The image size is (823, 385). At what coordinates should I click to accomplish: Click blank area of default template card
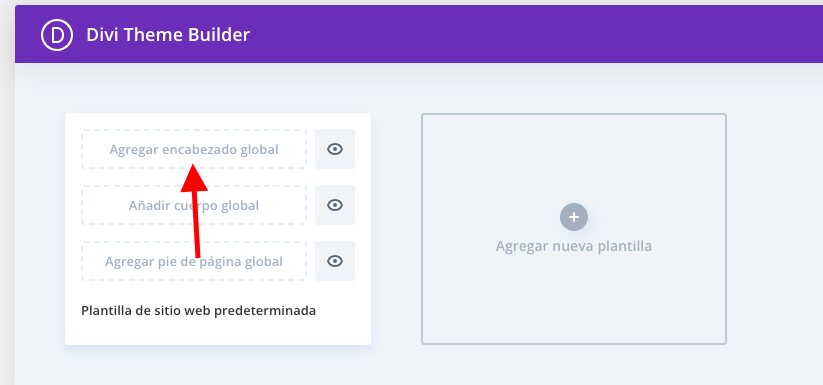218,330
